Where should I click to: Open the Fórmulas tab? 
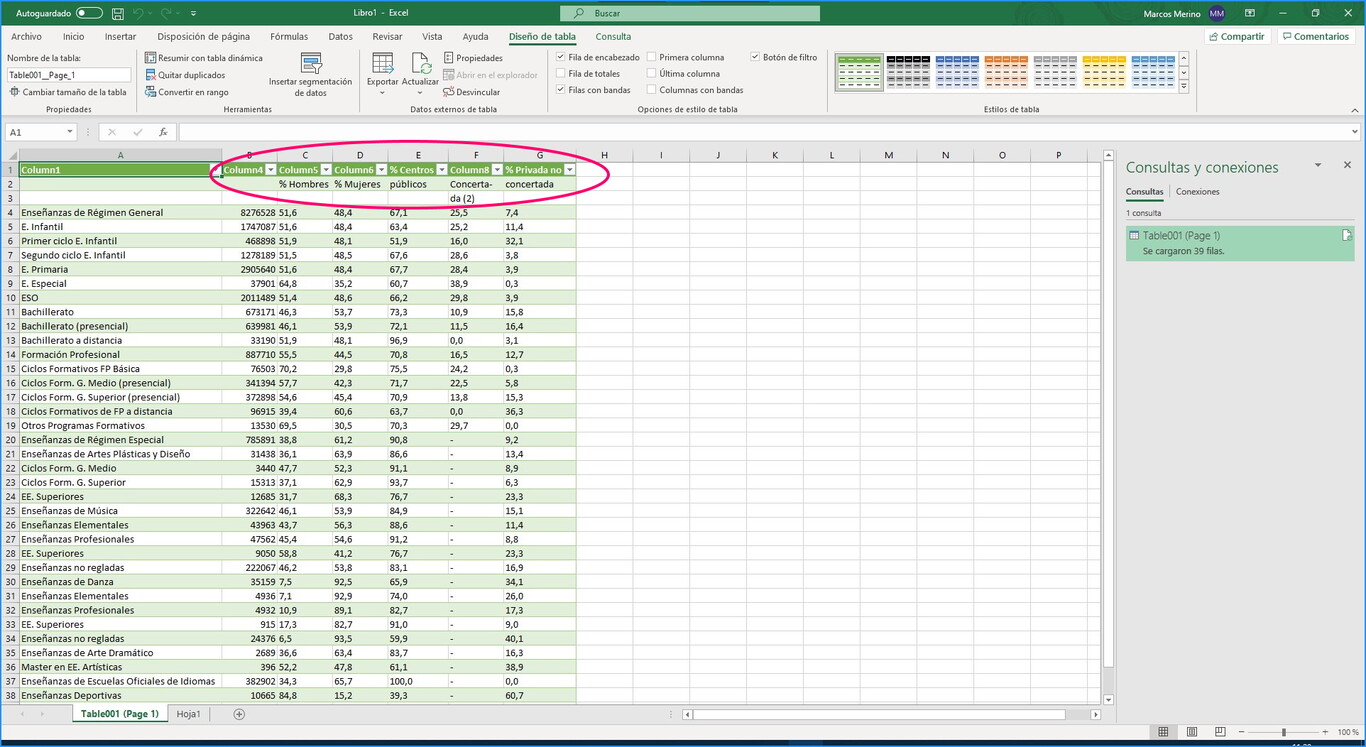tap(289, 36)
